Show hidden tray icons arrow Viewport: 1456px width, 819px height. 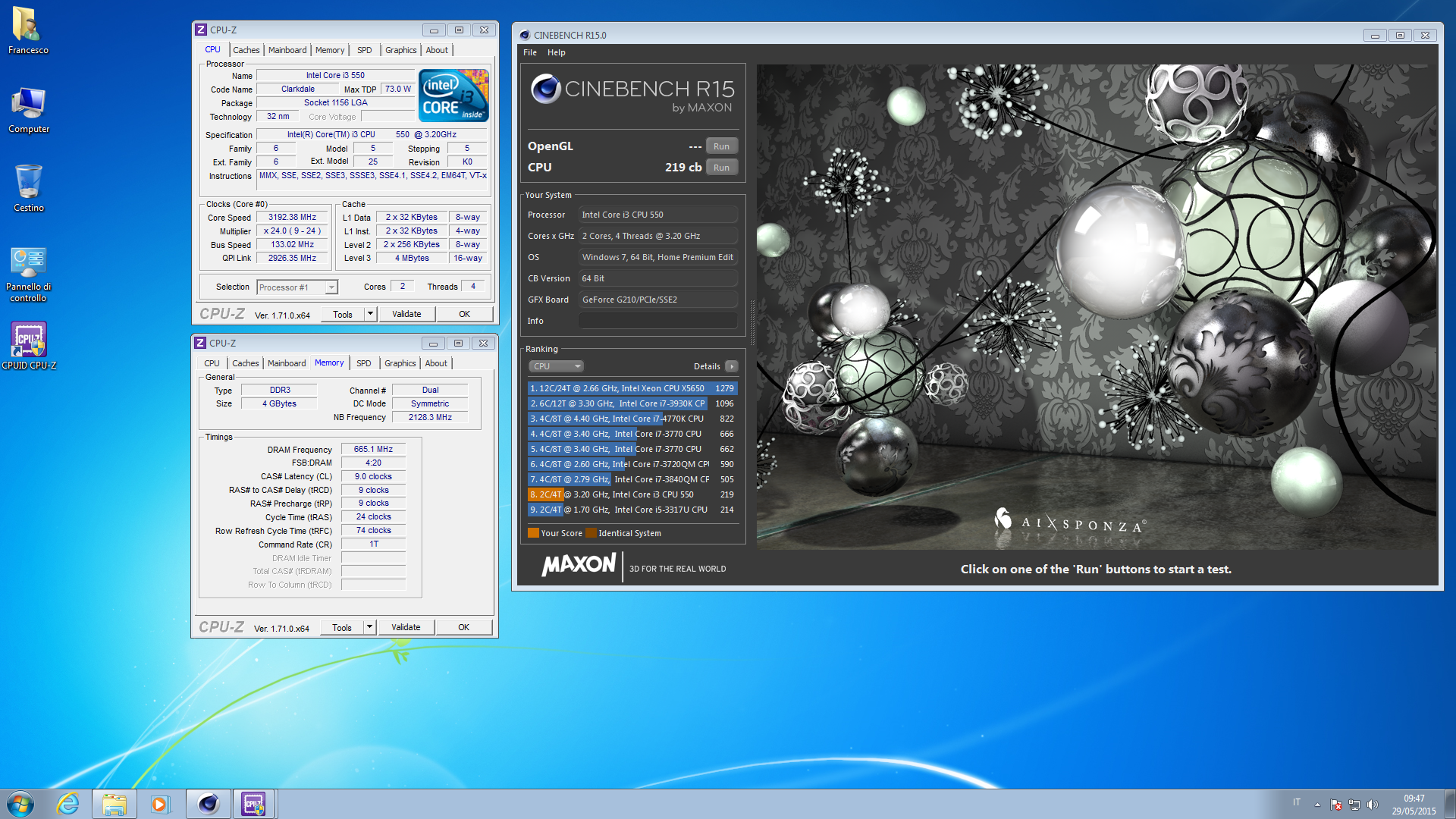pos(1317,805)
